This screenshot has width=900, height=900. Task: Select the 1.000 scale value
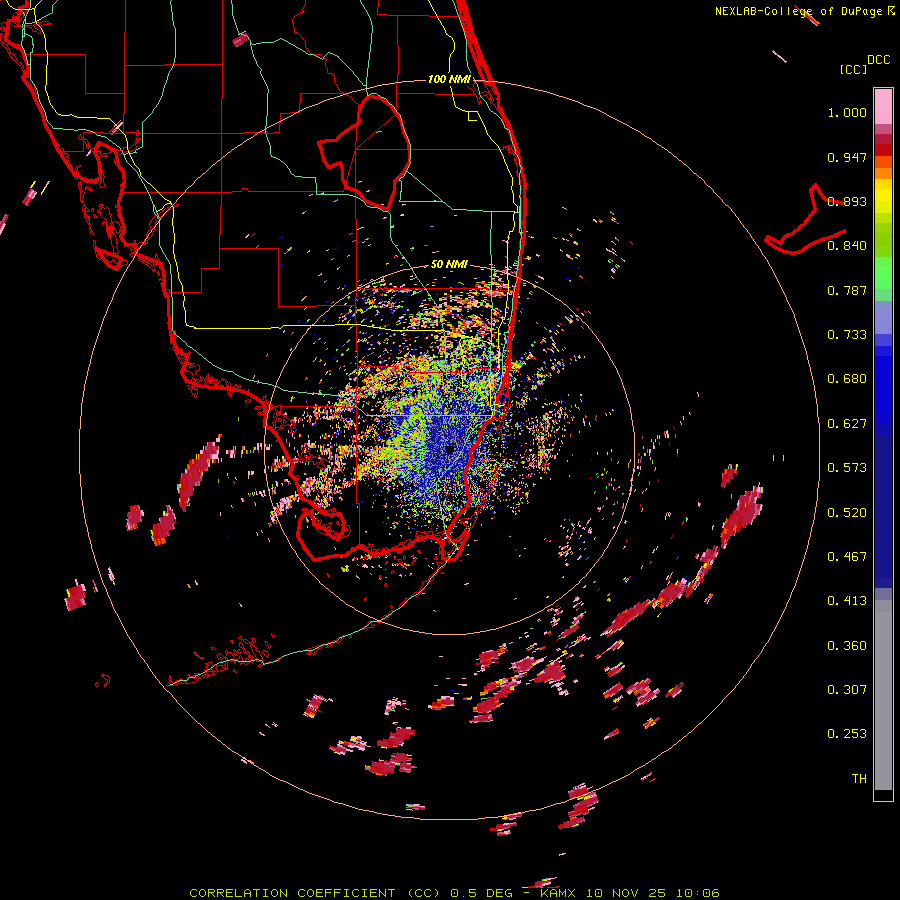[x=847, y=112]
